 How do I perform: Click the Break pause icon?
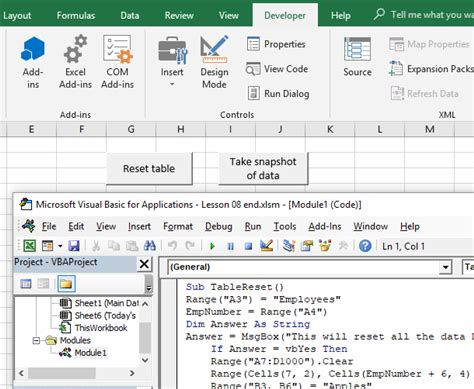coord(230,246)
